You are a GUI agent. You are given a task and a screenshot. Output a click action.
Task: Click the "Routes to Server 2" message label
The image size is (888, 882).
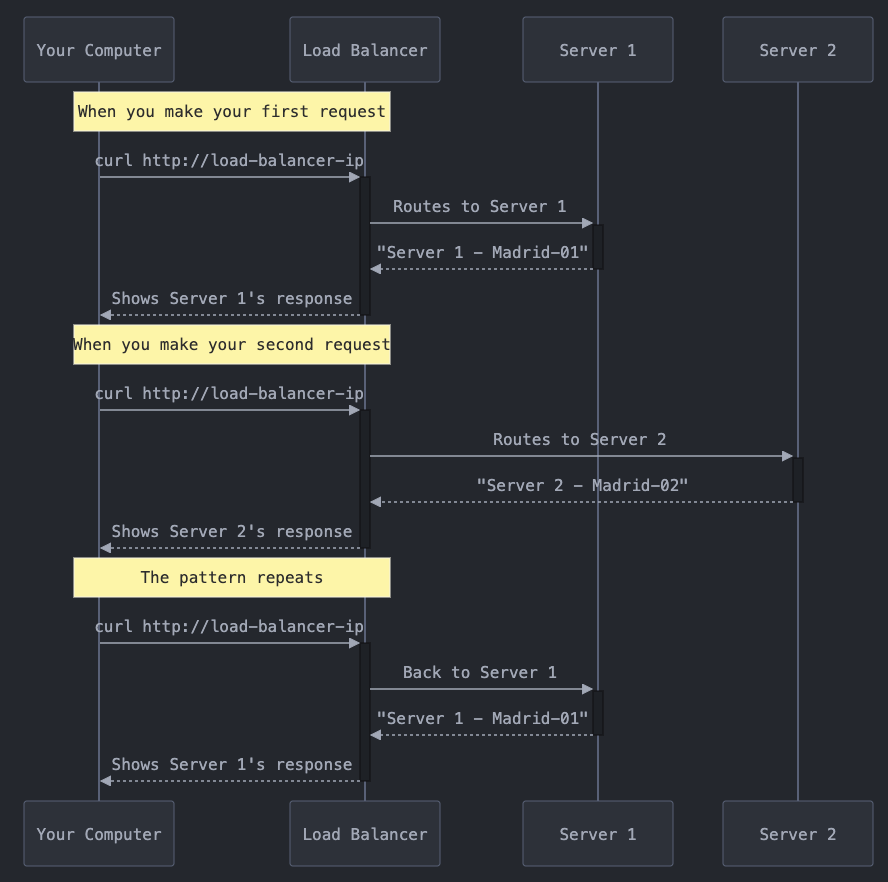[x=579, y=439]
